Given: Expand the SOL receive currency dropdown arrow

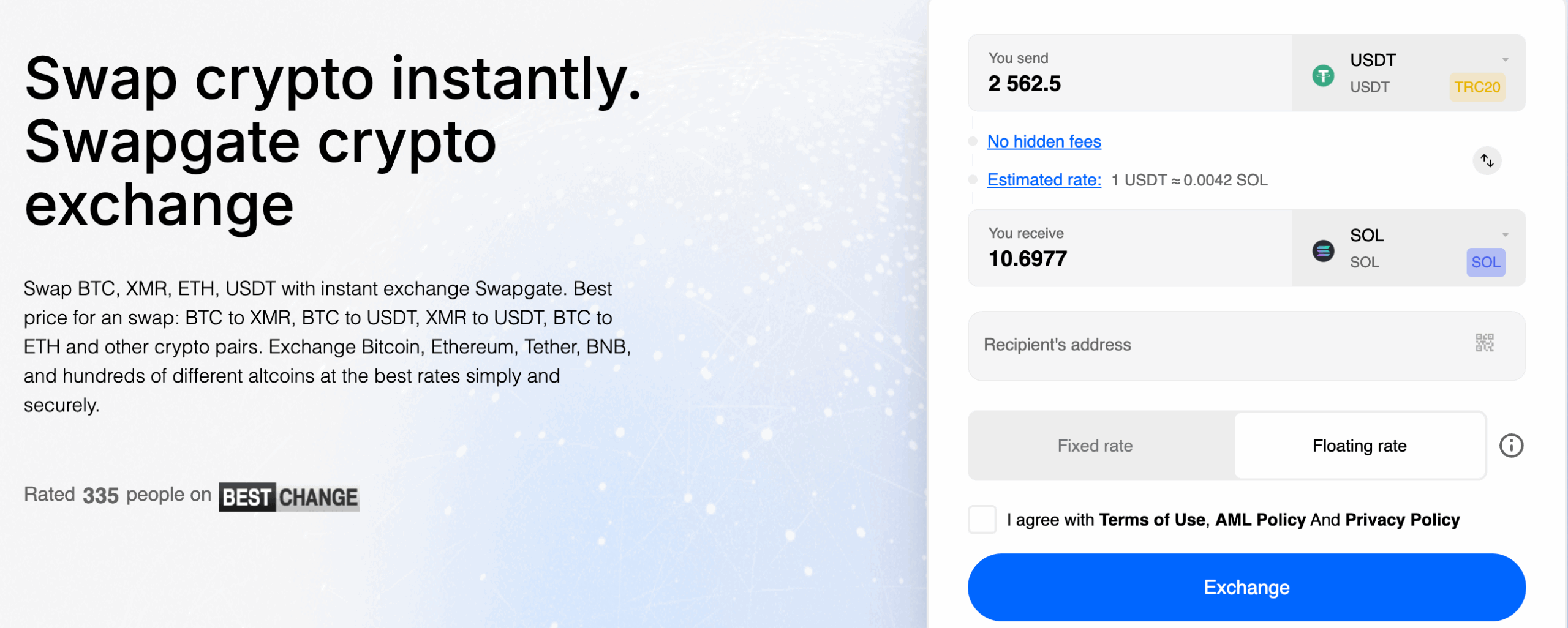Looking at the screenshot, I should tap(1505, 235).
